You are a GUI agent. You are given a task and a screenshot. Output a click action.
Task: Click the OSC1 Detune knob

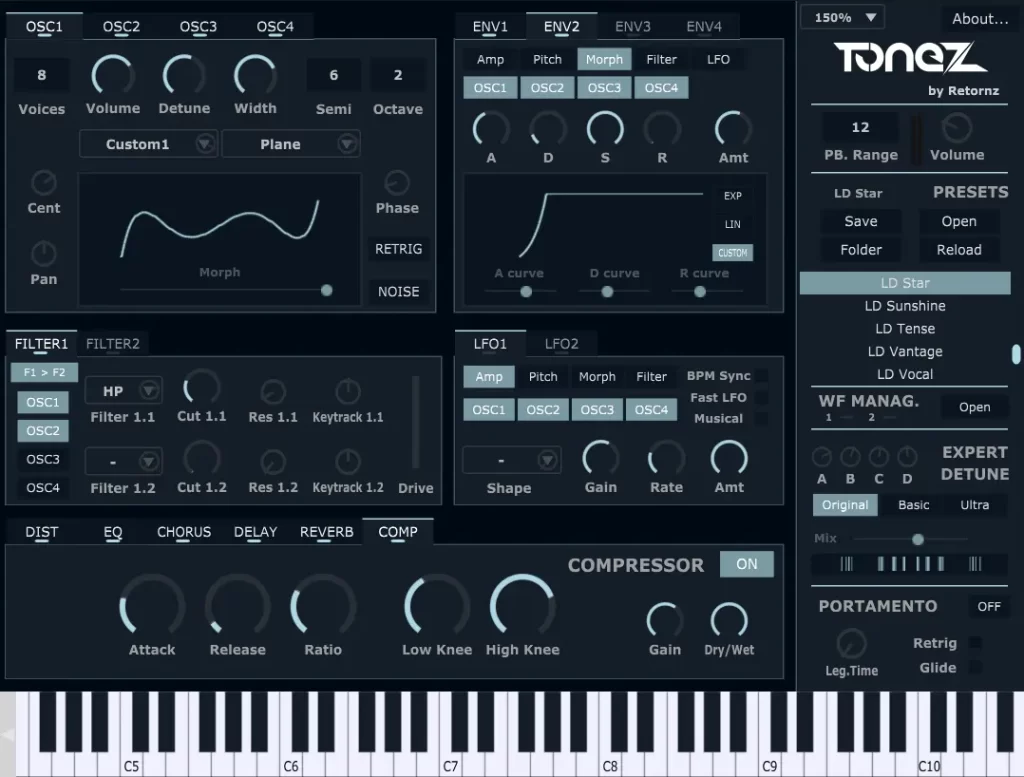(184, 76)
